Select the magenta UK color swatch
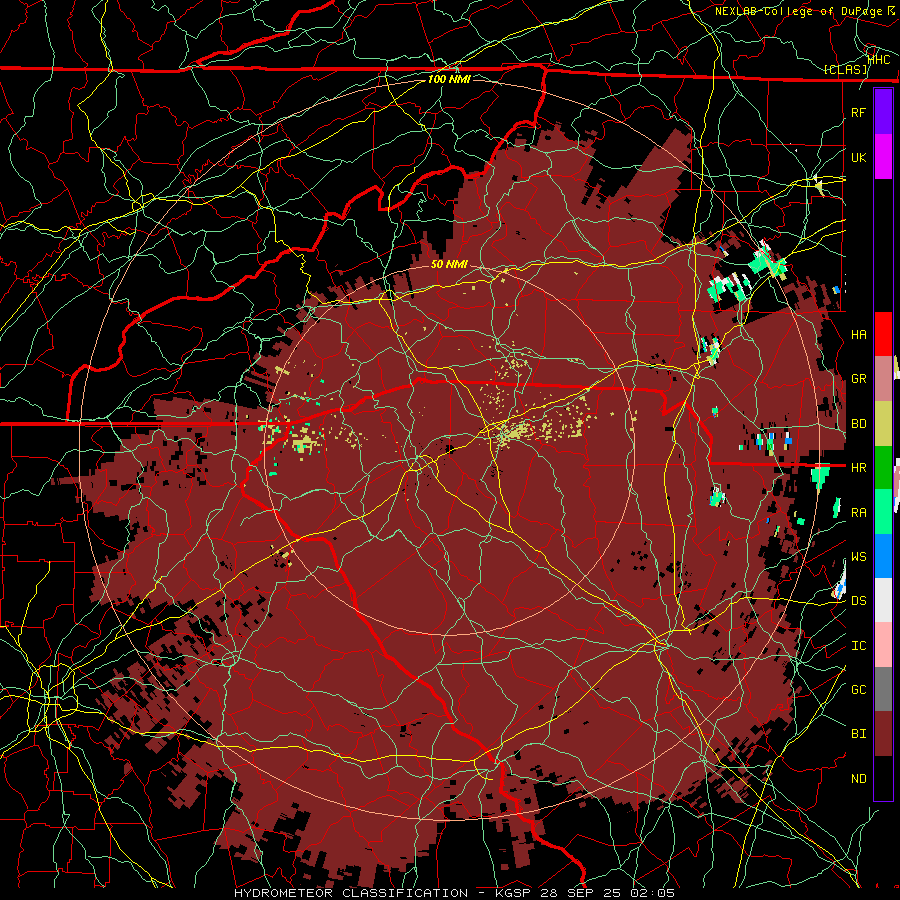 point(883,157)
